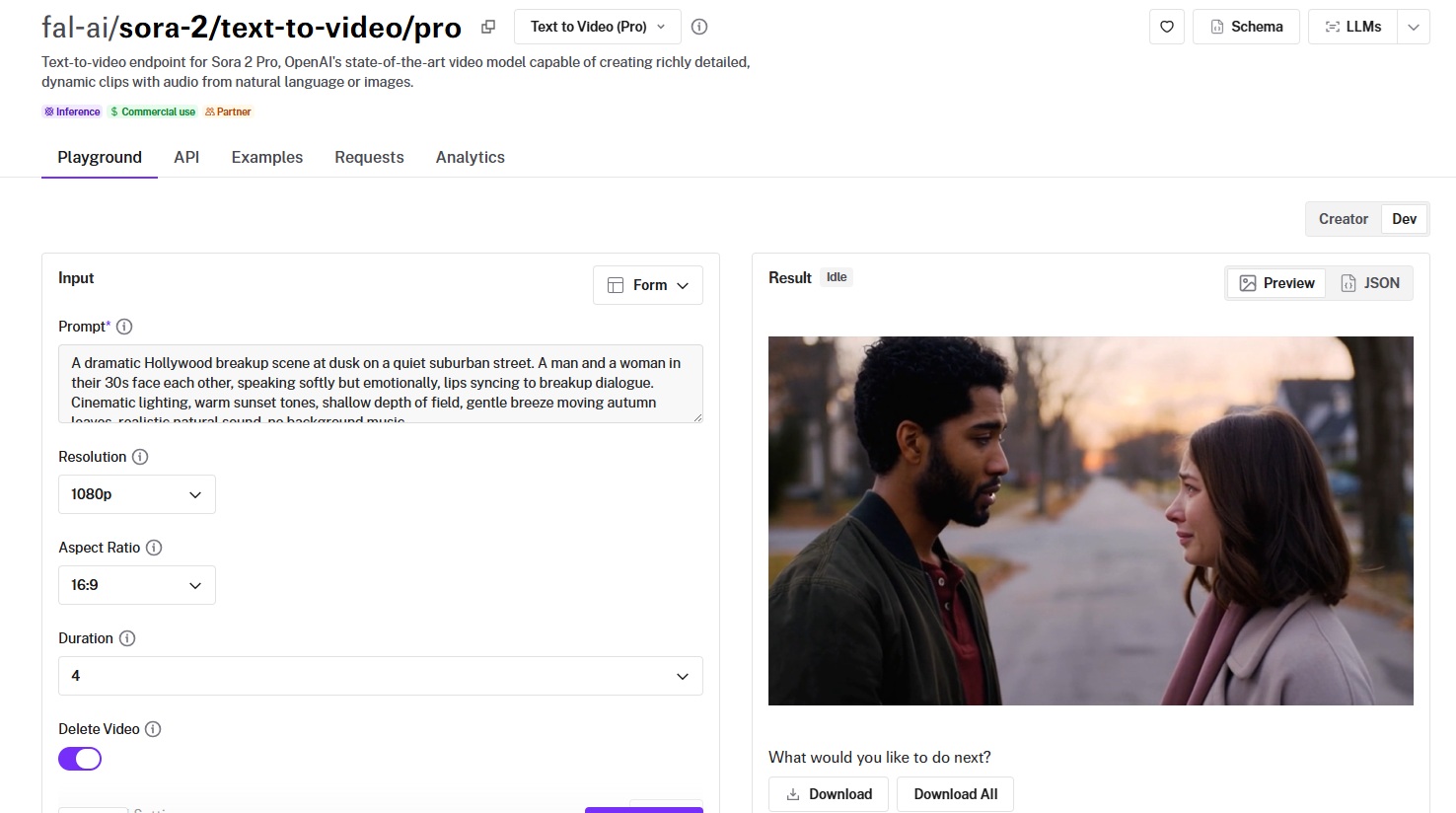
Task: Click the Aspect Ratio info icon
Action: (x=154, y=548)
